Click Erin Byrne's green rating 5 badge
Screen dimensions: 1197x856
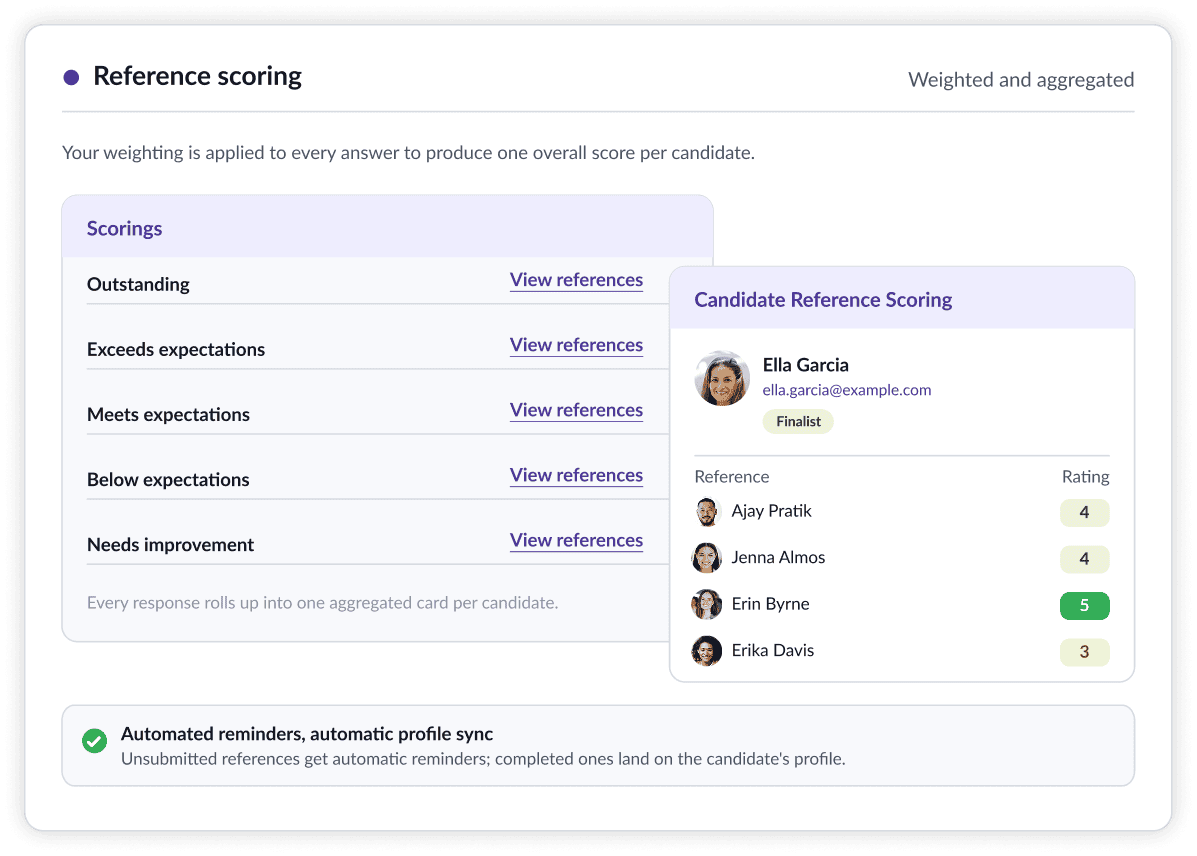tap(1084, 606)
